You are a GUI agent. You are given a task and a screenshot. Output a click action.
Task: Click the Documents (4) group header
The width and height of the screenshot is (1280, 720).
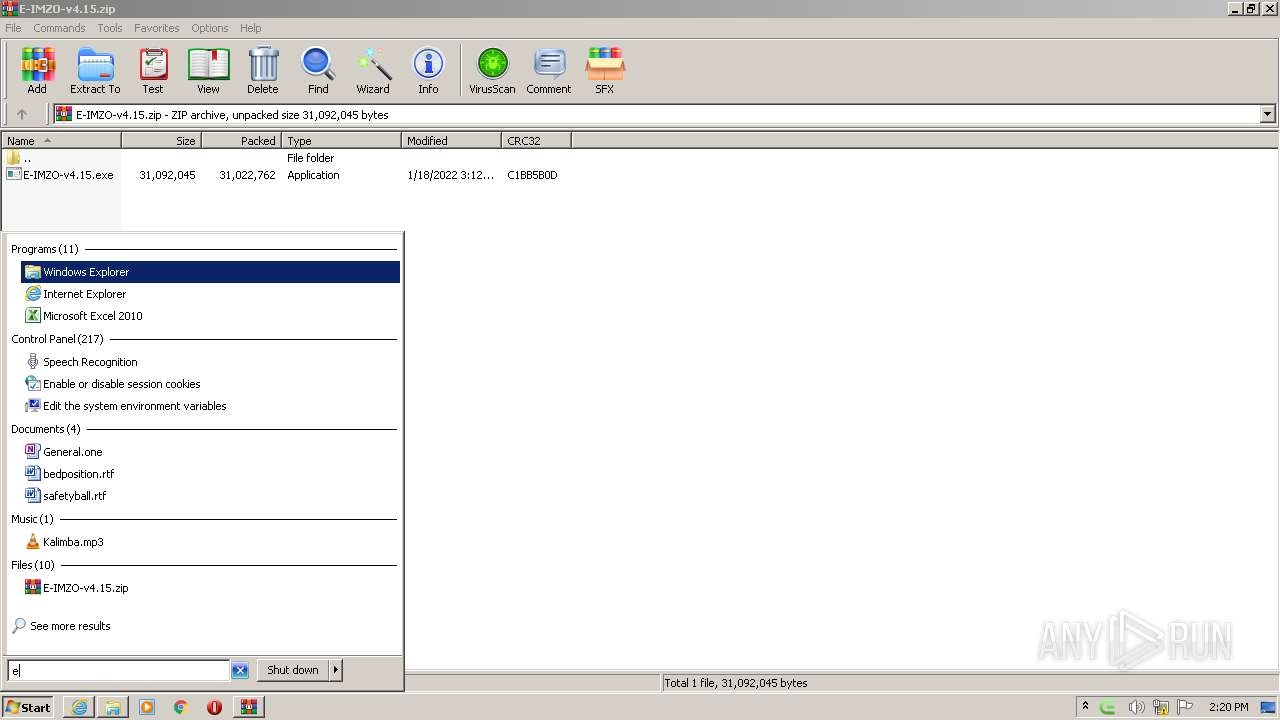[x=45, y=429]
